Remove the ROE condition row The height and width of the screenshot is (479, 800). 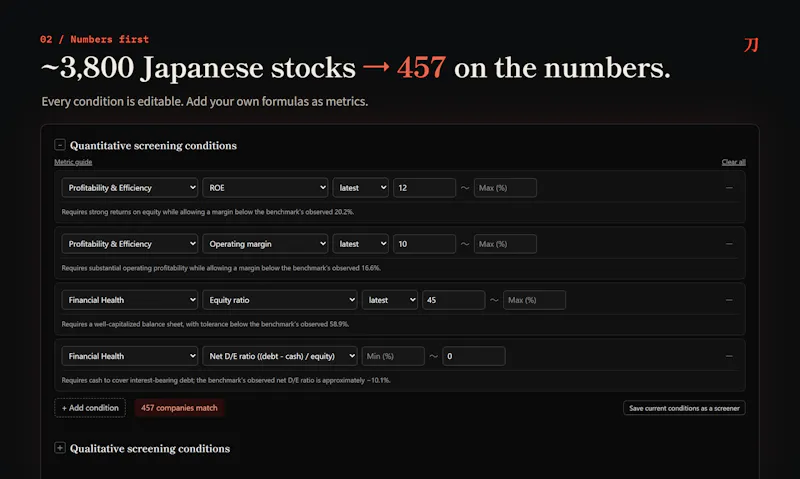[729, 188]
